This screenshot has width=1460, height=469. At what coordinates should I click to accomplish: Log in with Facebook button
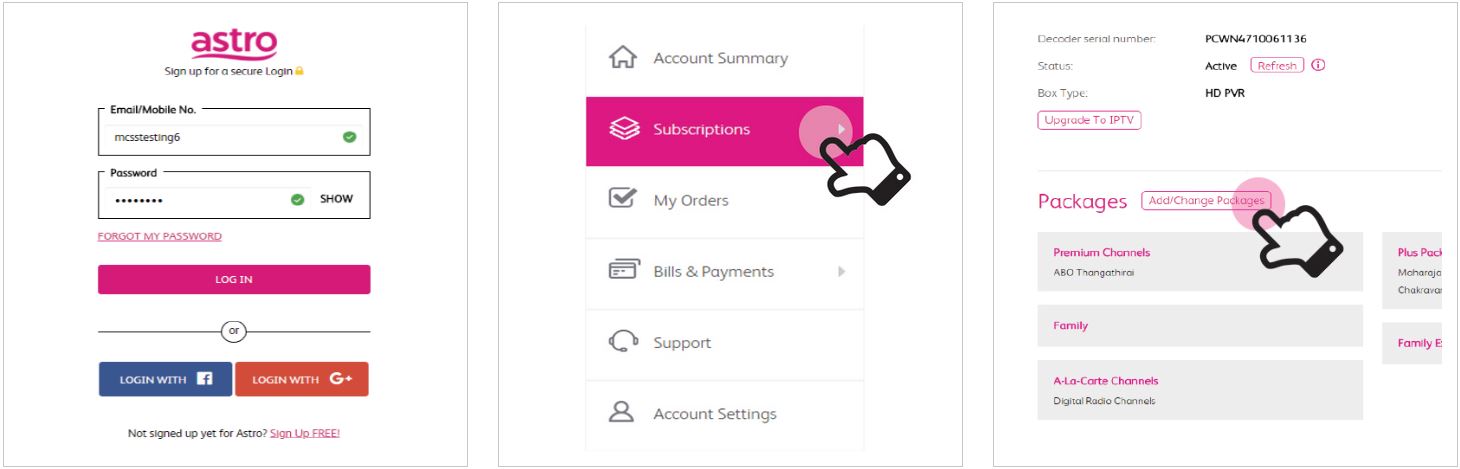(x=165, y=379)
